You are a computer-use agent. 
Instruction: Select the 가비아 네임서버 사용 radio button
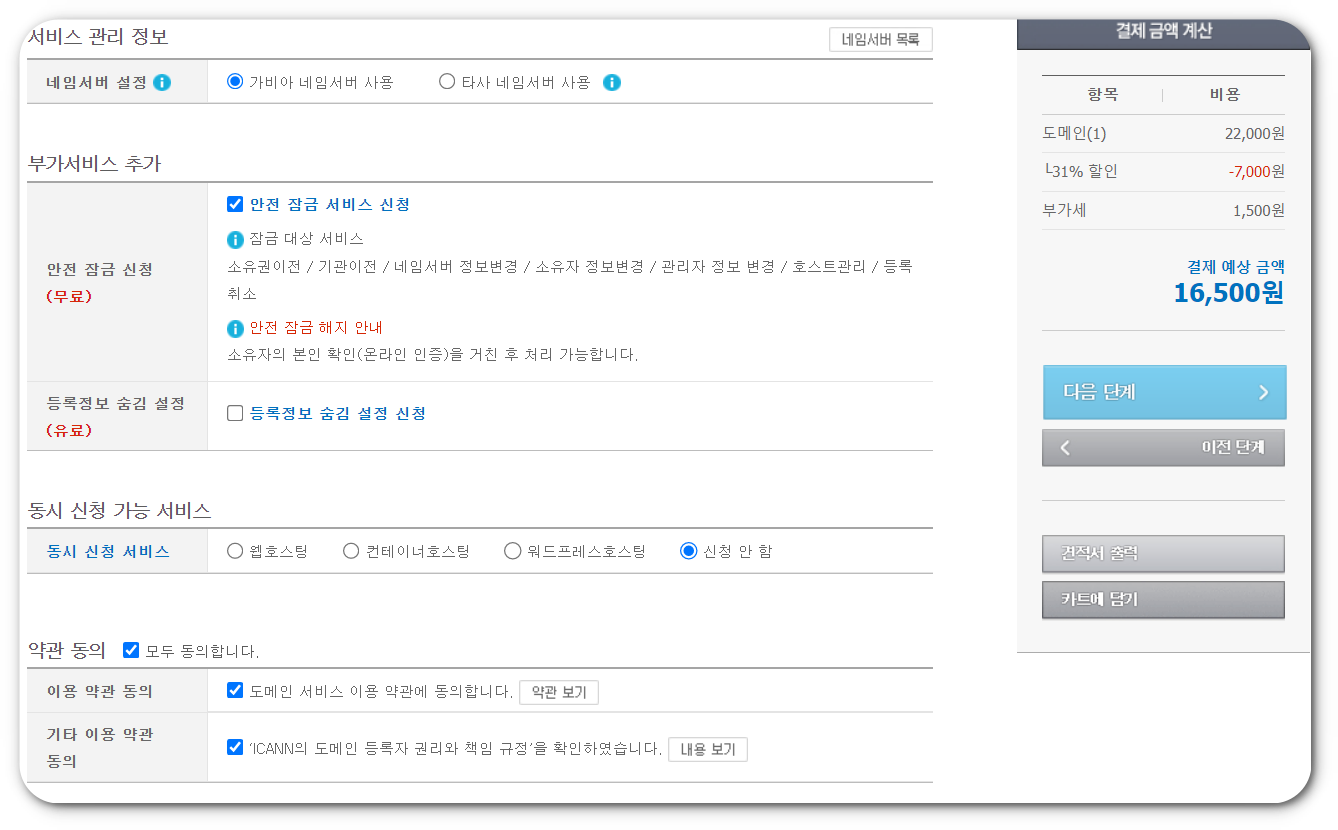[x=236, y=82]
